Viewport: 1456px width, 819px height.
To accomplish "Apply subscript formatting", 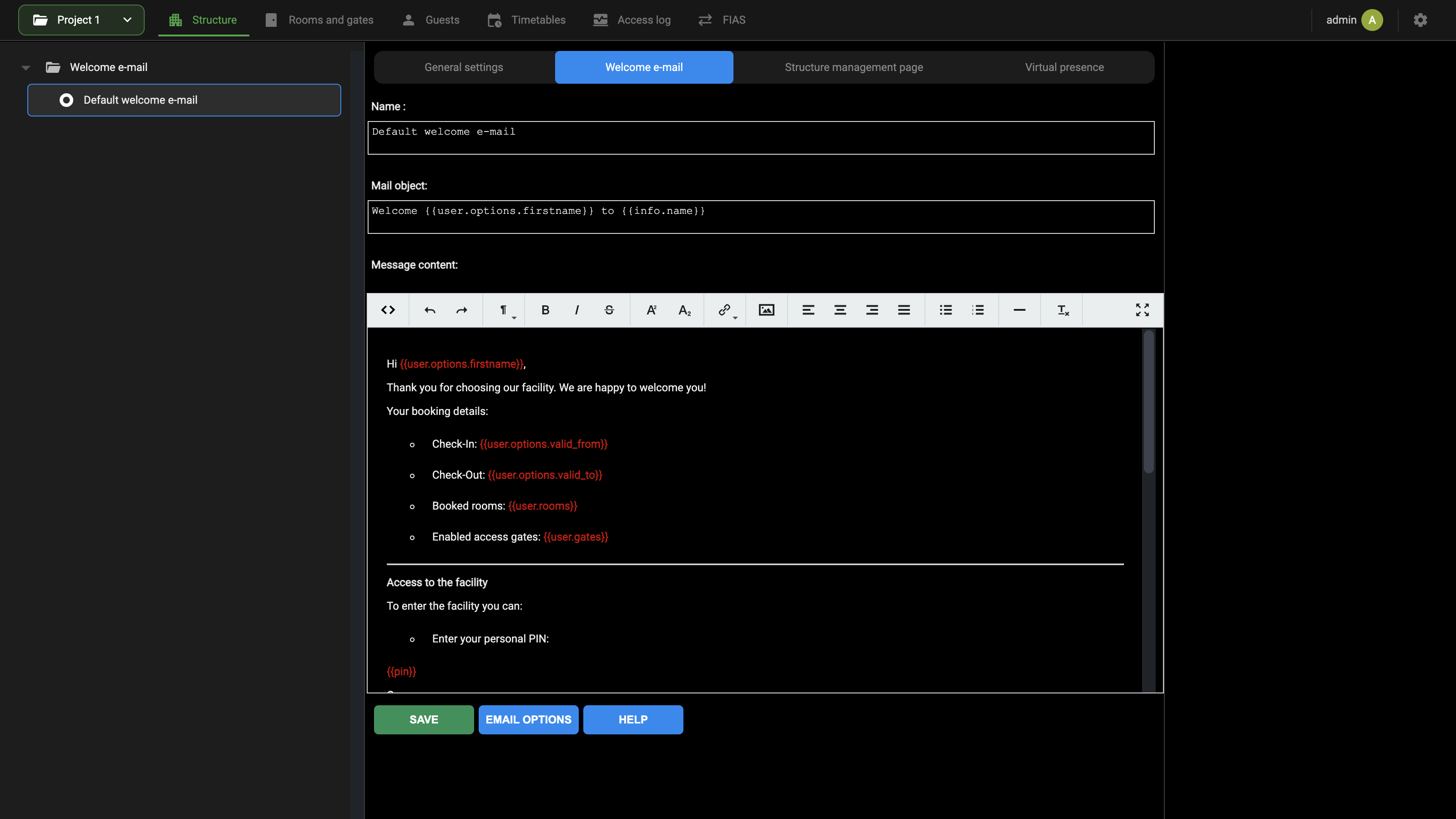I will click(684, 310).
